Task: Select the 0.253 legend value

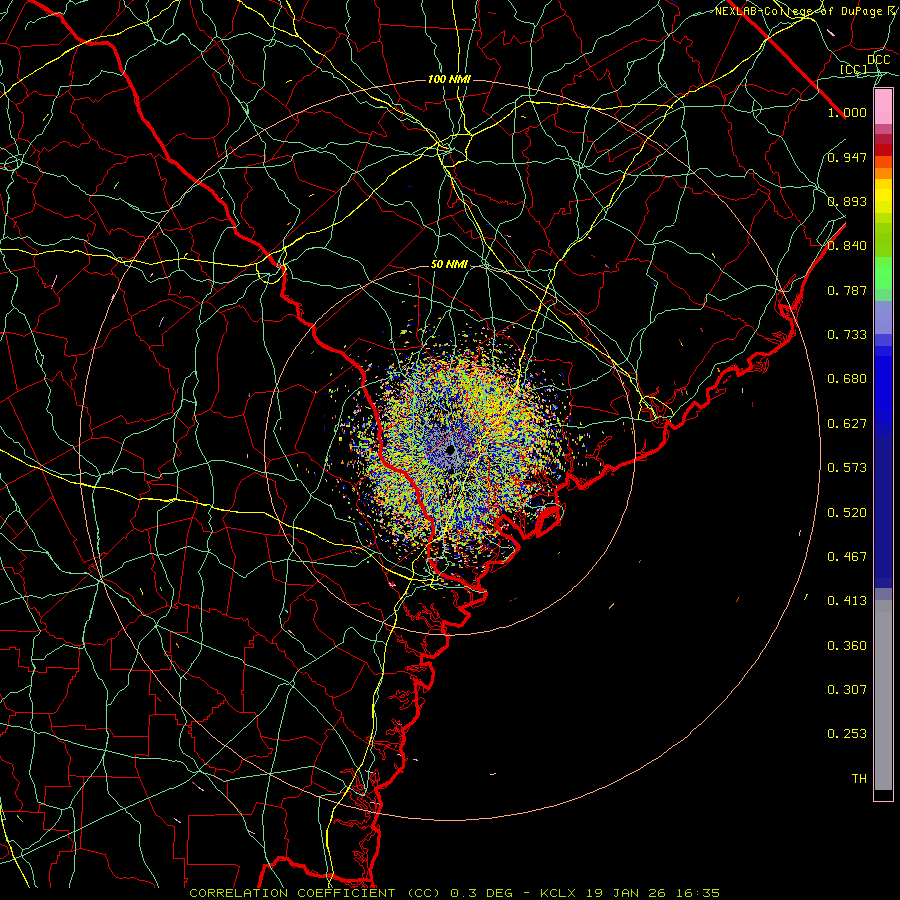Action: 847,734
